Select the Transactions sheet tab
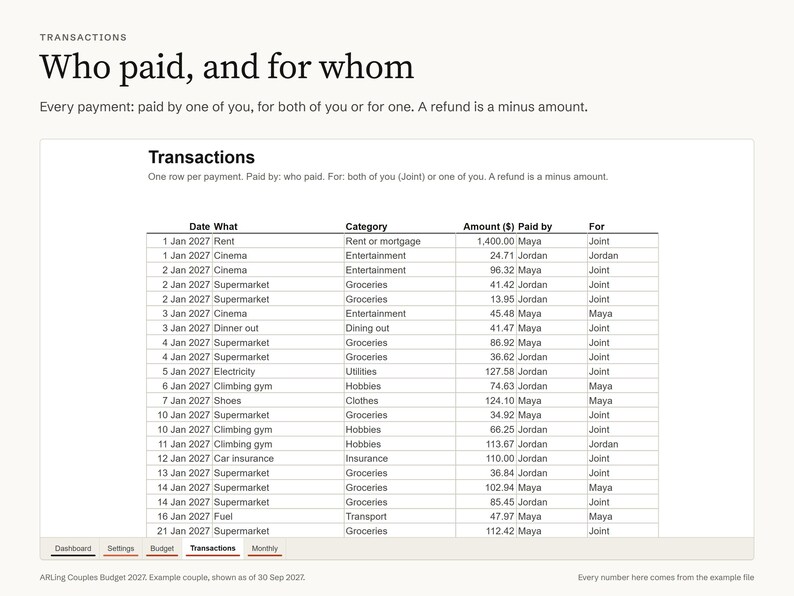 point(213,548)
